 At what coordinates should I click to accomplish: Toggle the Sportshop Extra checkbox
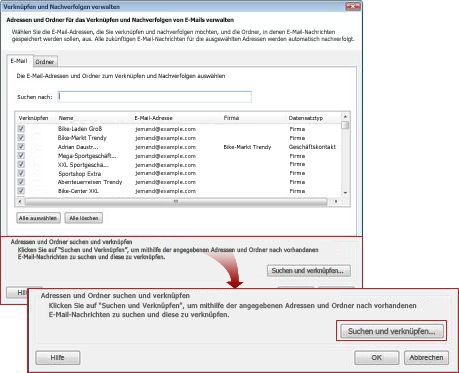pos(21,173)
